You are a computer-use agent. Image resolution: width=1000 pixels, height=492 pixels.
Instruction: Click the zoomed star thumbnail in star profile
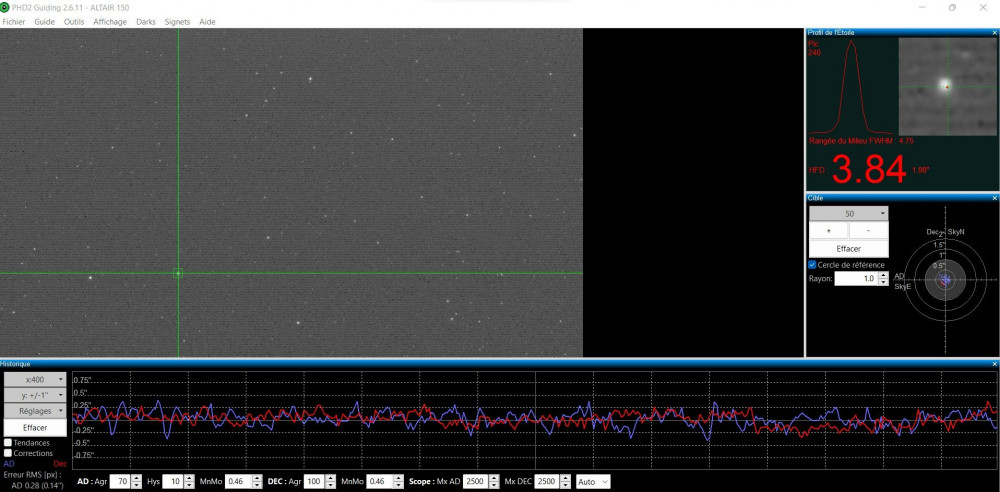point(948,87)
